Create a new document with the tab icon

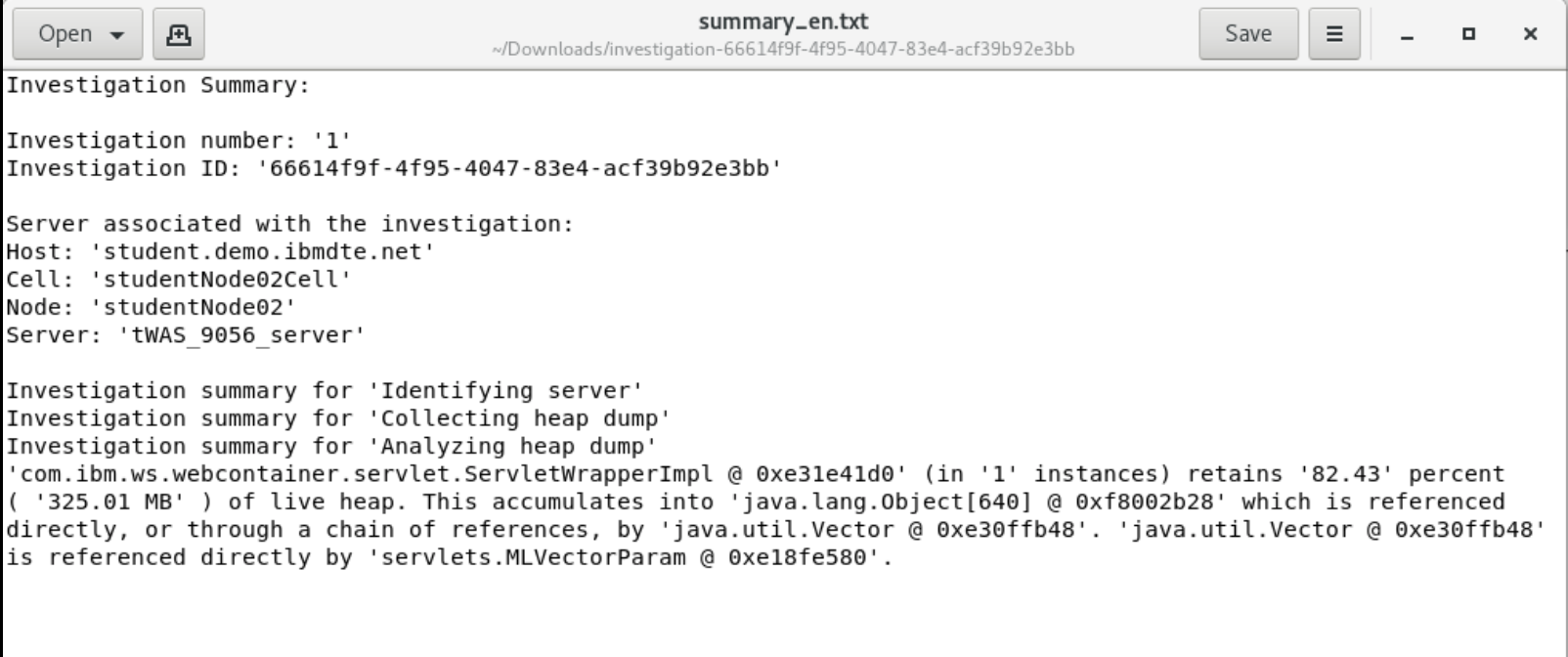tap(179, 34)
